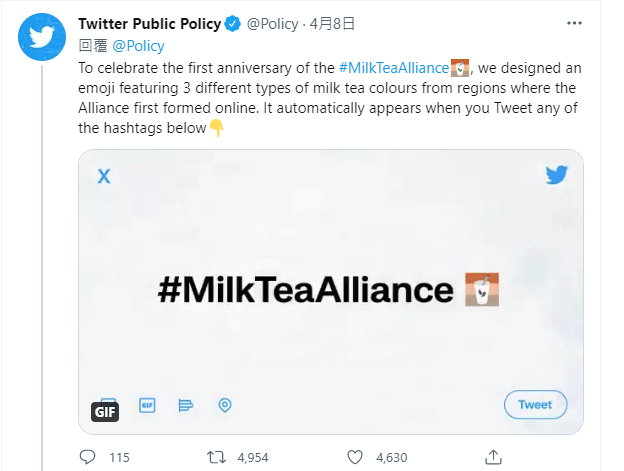624x471 pixels.
Task: Click the poll icon in composer
Action: (186, 405)
